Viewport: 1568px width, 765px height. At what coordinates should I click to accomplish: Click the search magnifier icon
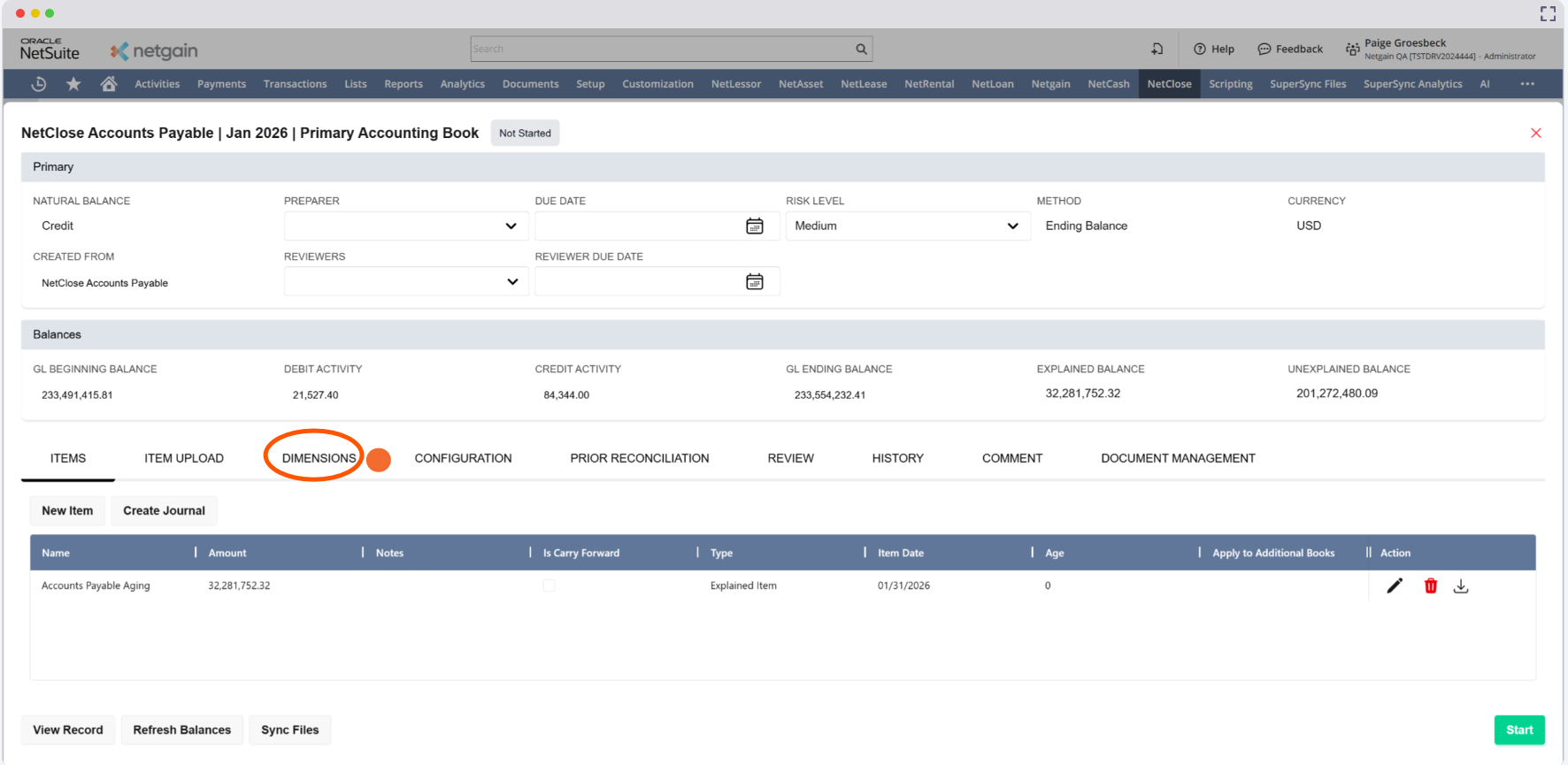tap(861, 50)
